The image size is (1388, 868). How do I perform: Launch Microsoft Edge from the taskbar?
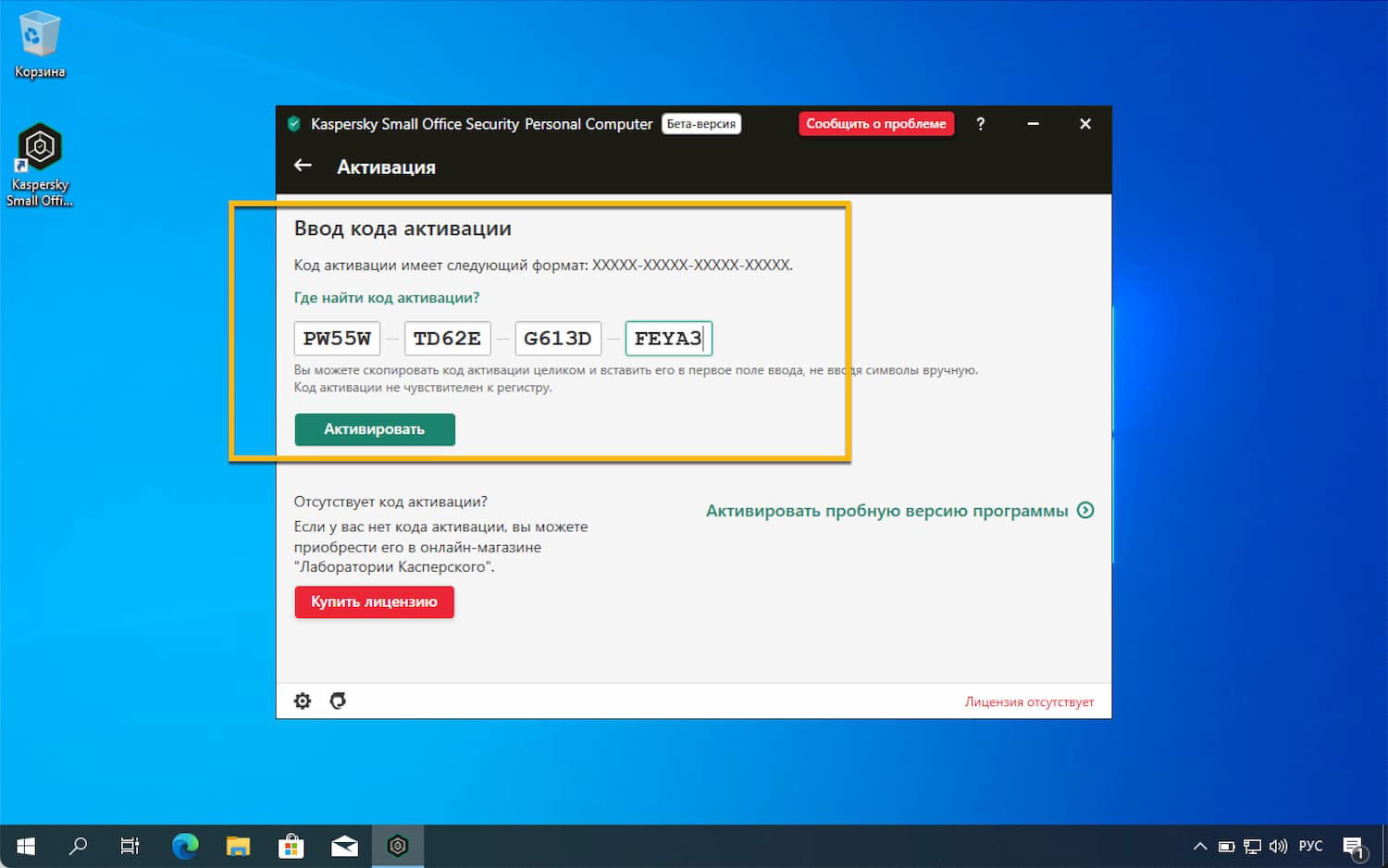click(185, 846)
